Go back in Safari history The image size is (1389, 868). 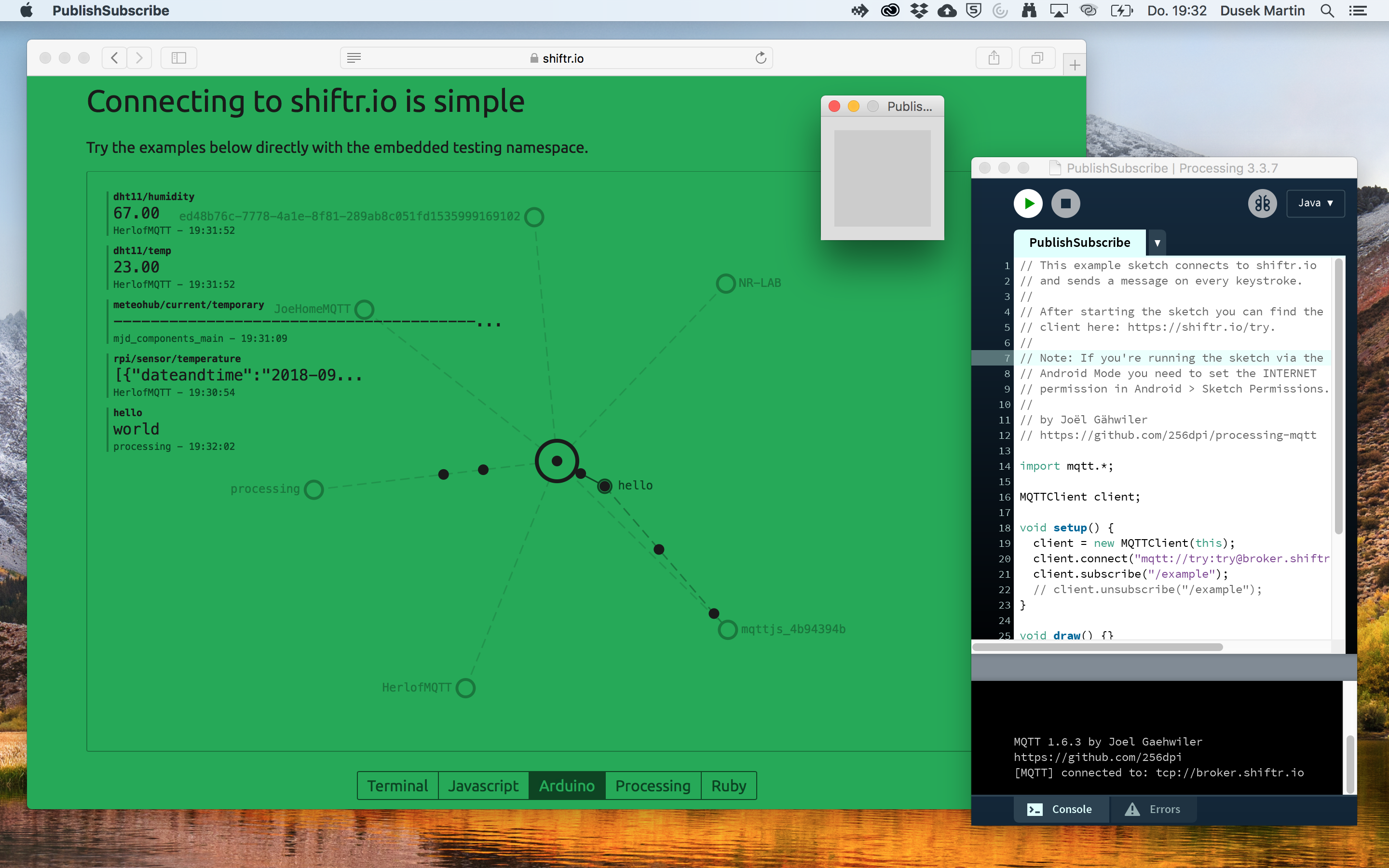tap(114, 58)
